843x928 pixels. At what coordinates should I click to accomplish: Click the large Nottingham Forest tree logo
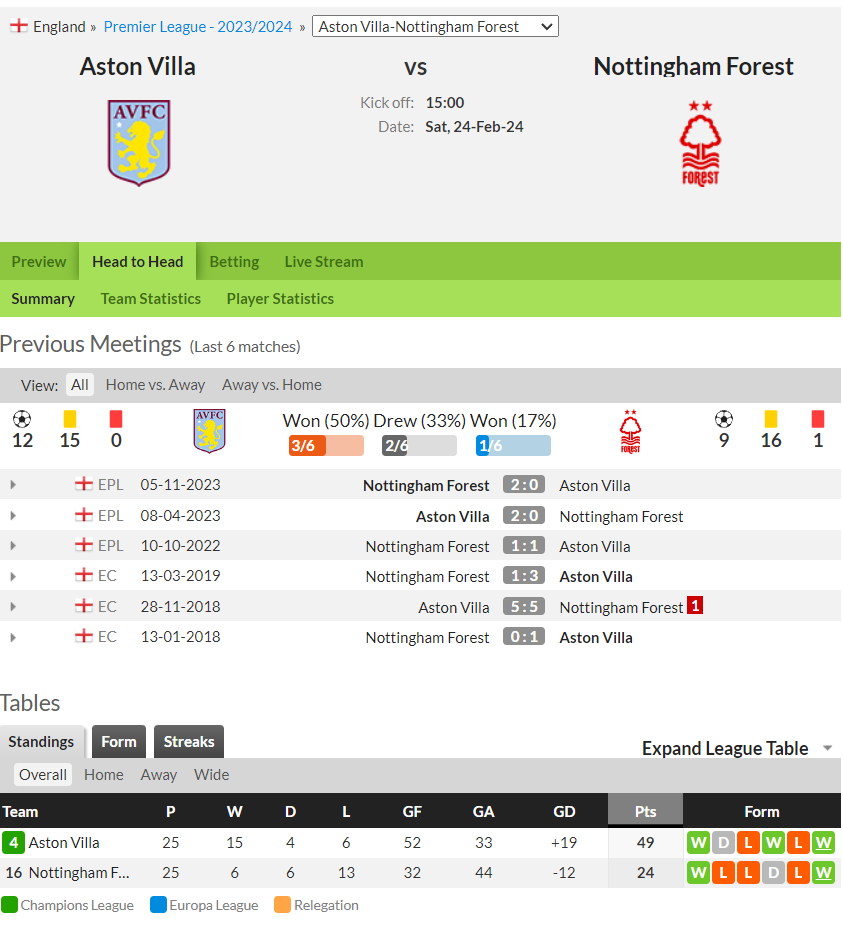700,144
